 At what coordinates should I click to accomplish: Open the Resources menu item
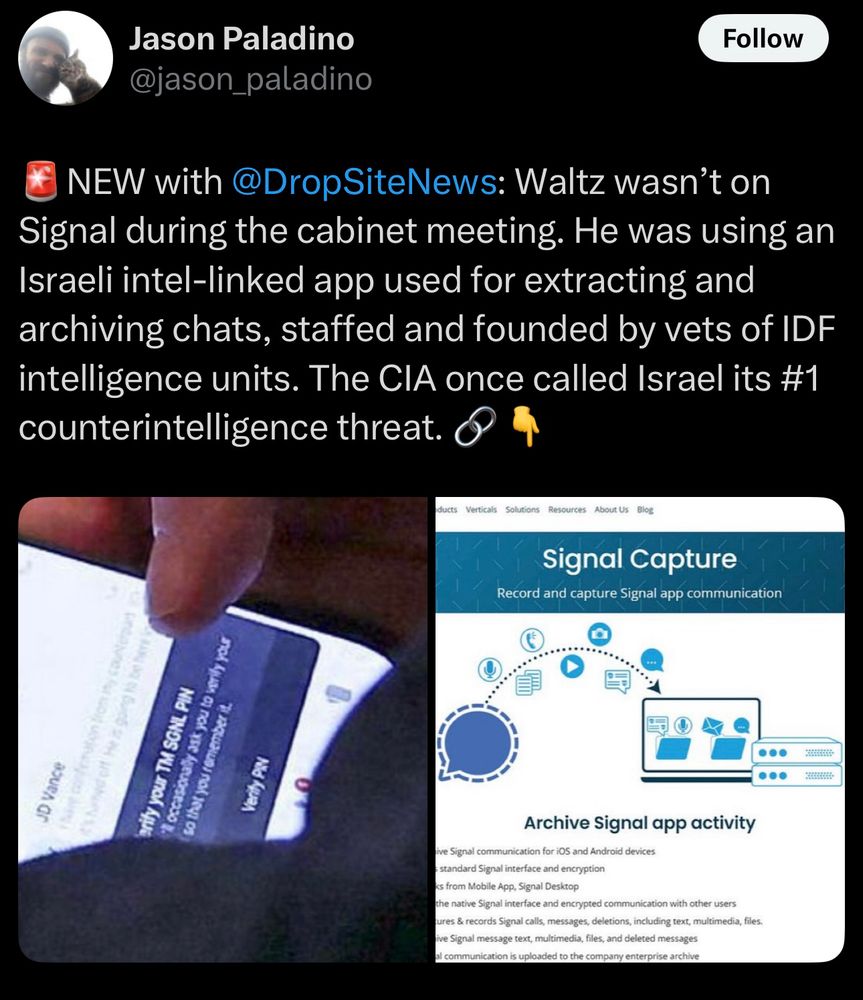[x=567, y=510]
